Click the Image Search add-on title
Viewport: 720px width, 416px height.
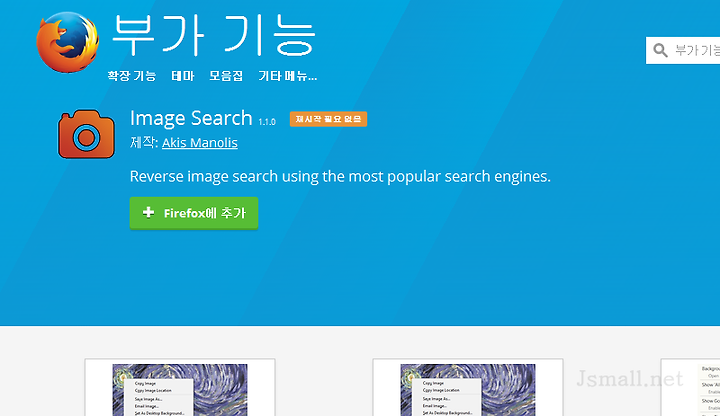pos(191,118)
